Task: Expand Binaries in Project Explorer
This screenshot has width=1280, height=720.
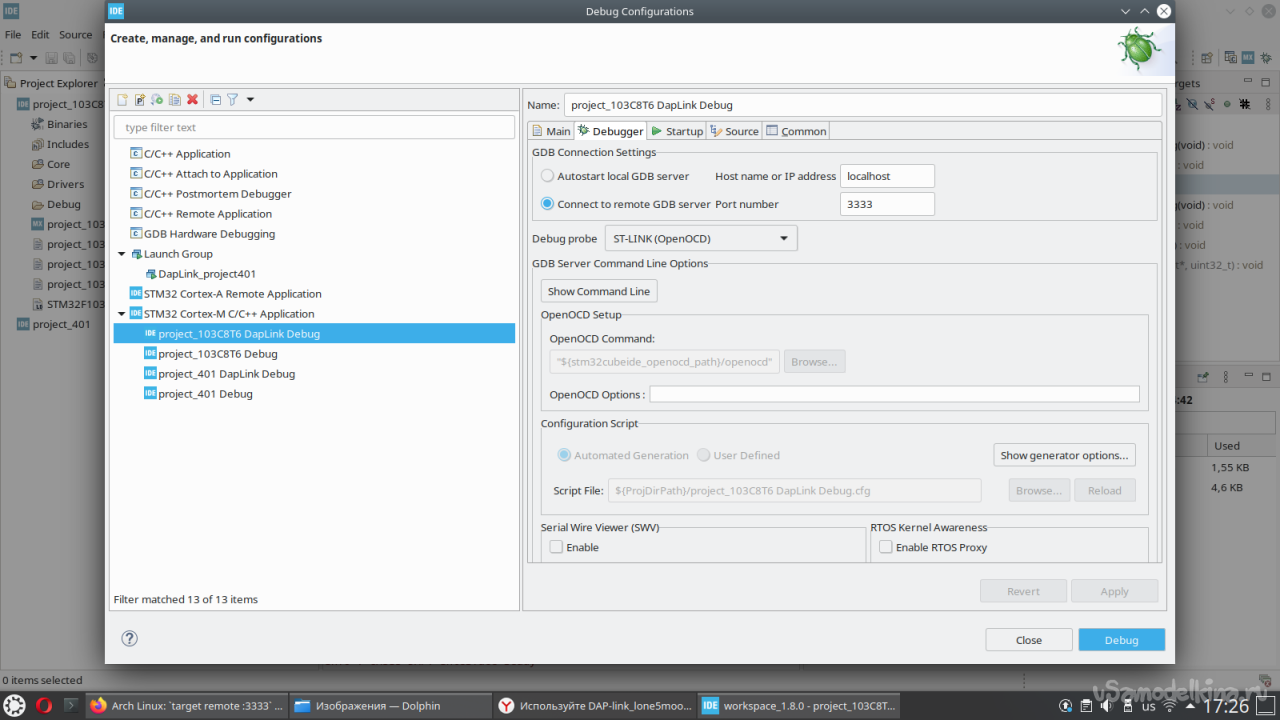Action: point(67,124)
